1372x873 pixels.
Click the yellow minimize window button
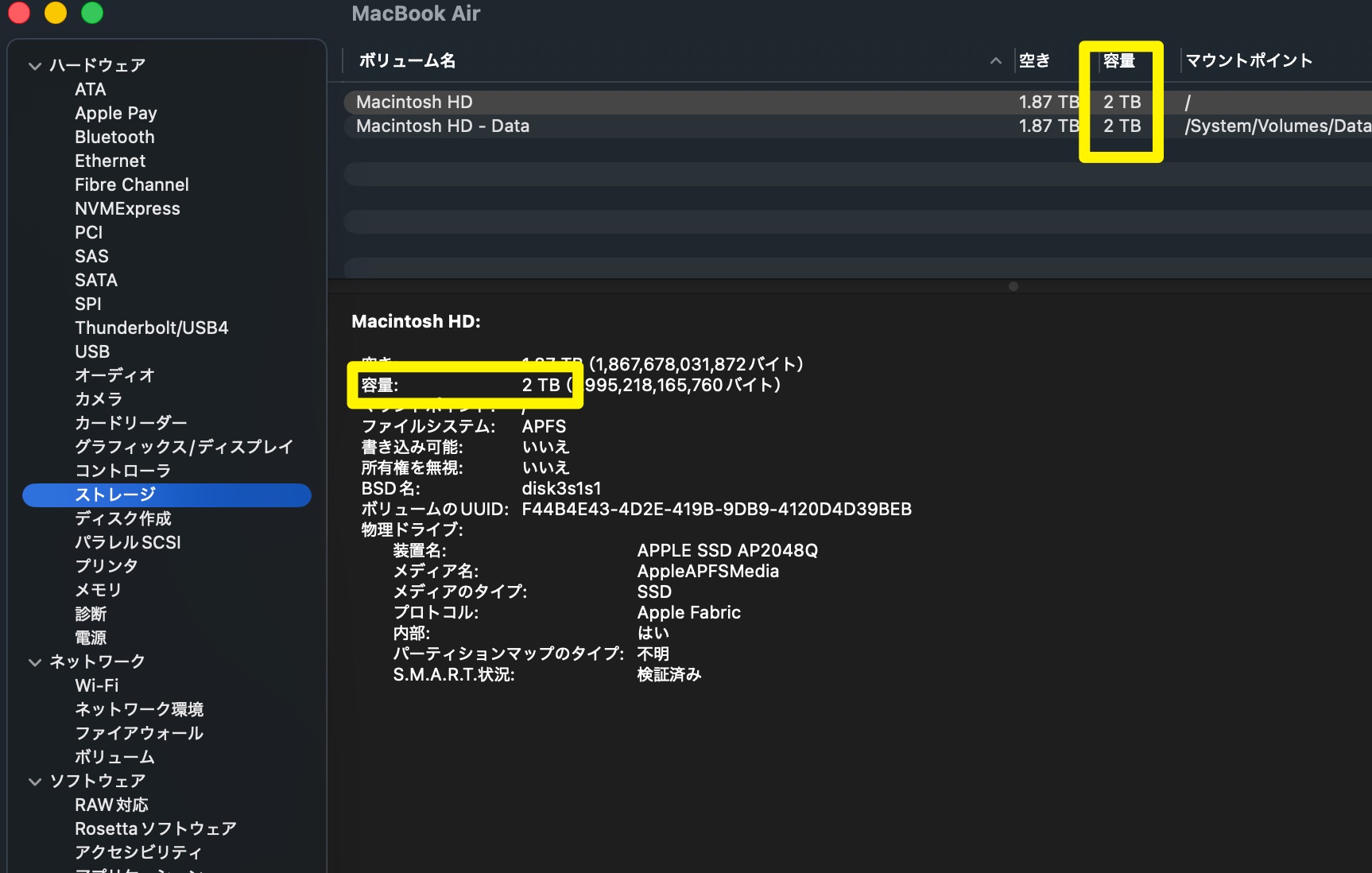56,13
